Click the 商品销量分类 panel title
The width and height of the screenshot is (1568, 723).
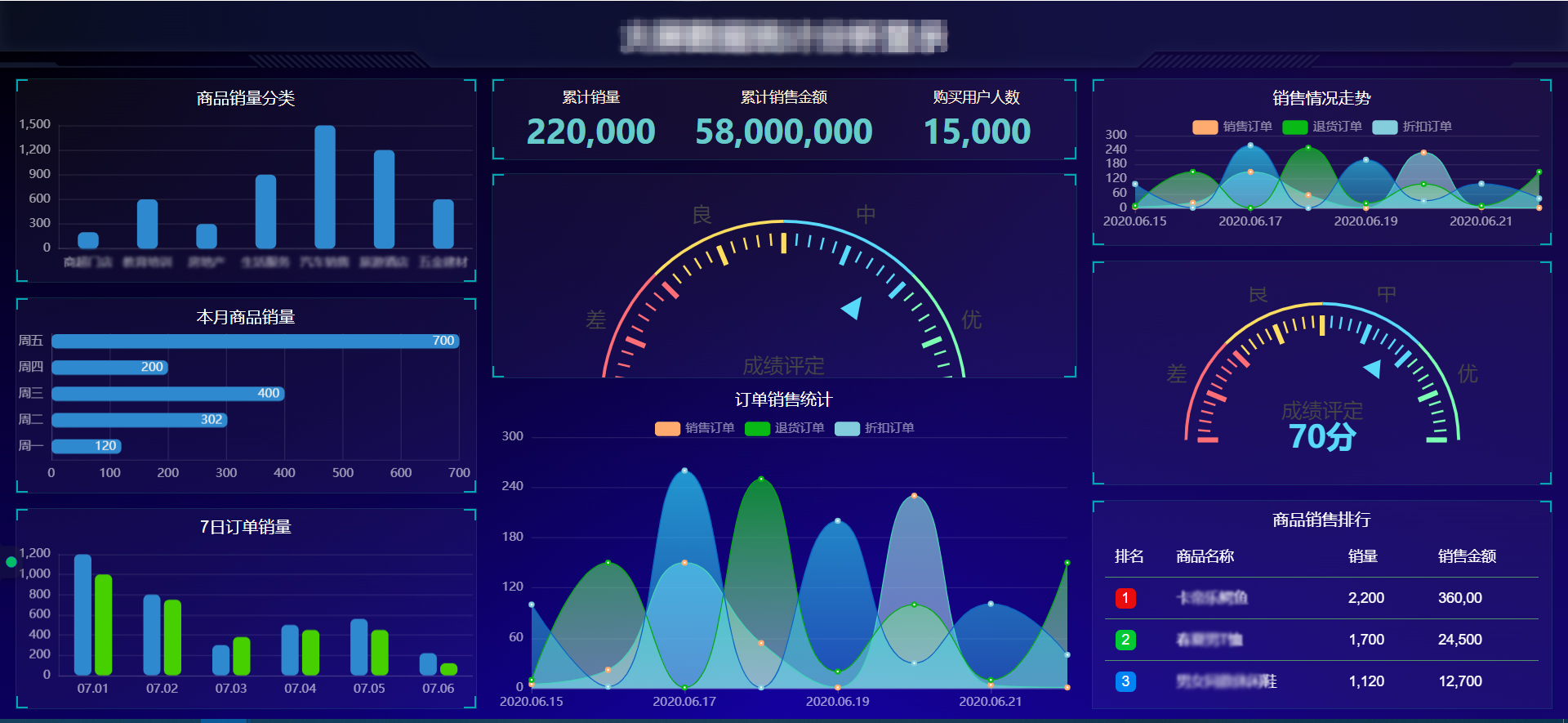[246, 98]
